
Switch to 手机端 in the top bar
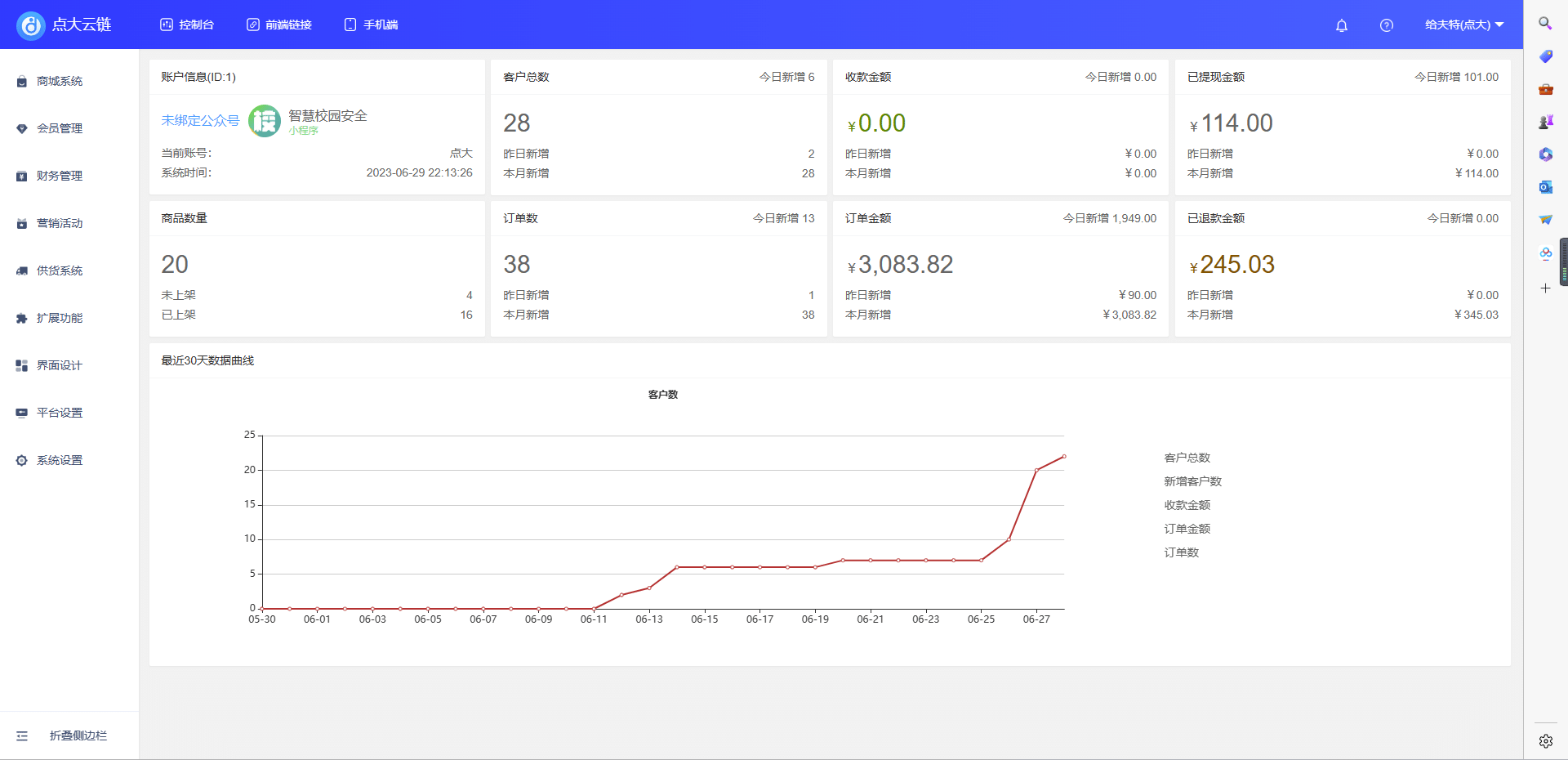[x=372, y=25]
